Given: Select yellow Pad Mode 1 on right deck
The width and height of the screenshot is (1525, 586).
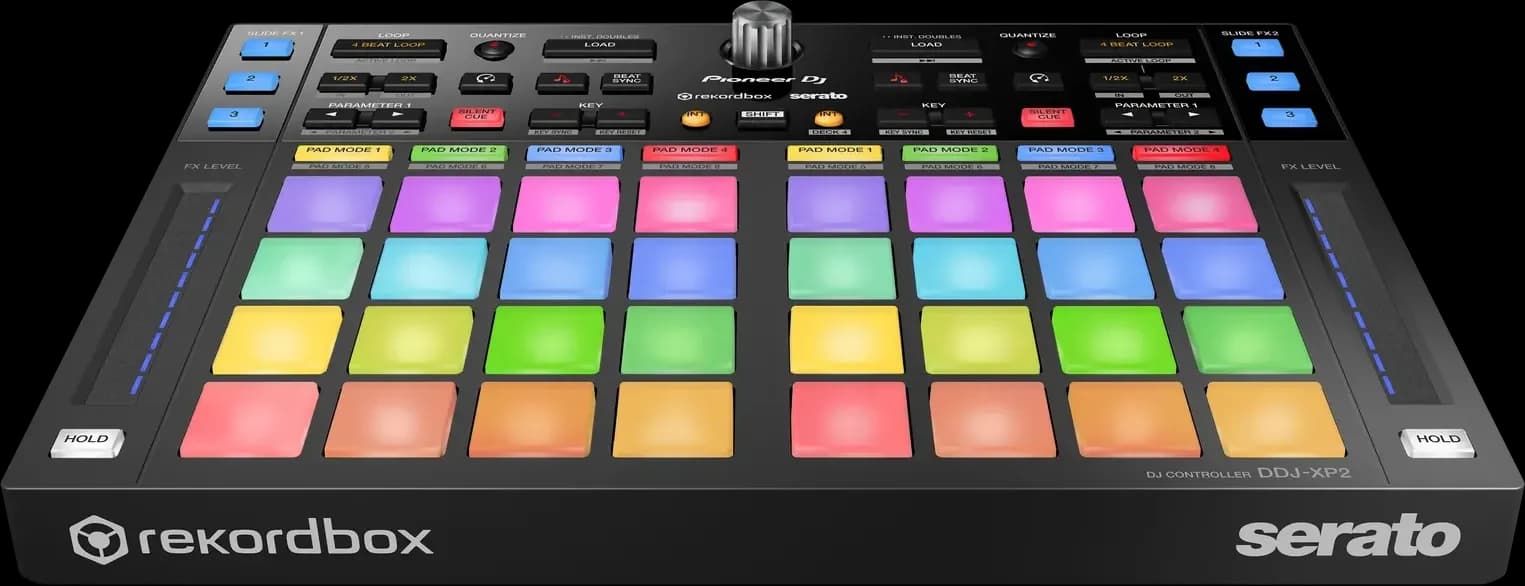Looking at the screenshot, I should (835, 152).
